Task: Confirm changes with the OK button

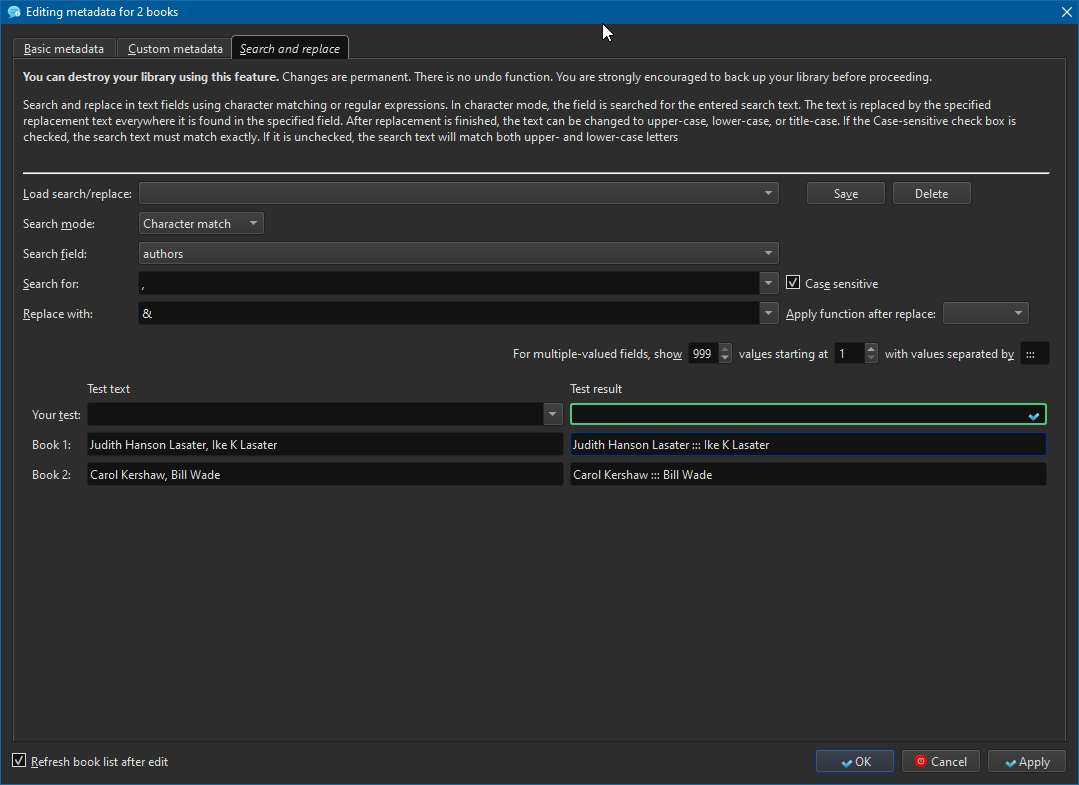Action: (855, 762)
